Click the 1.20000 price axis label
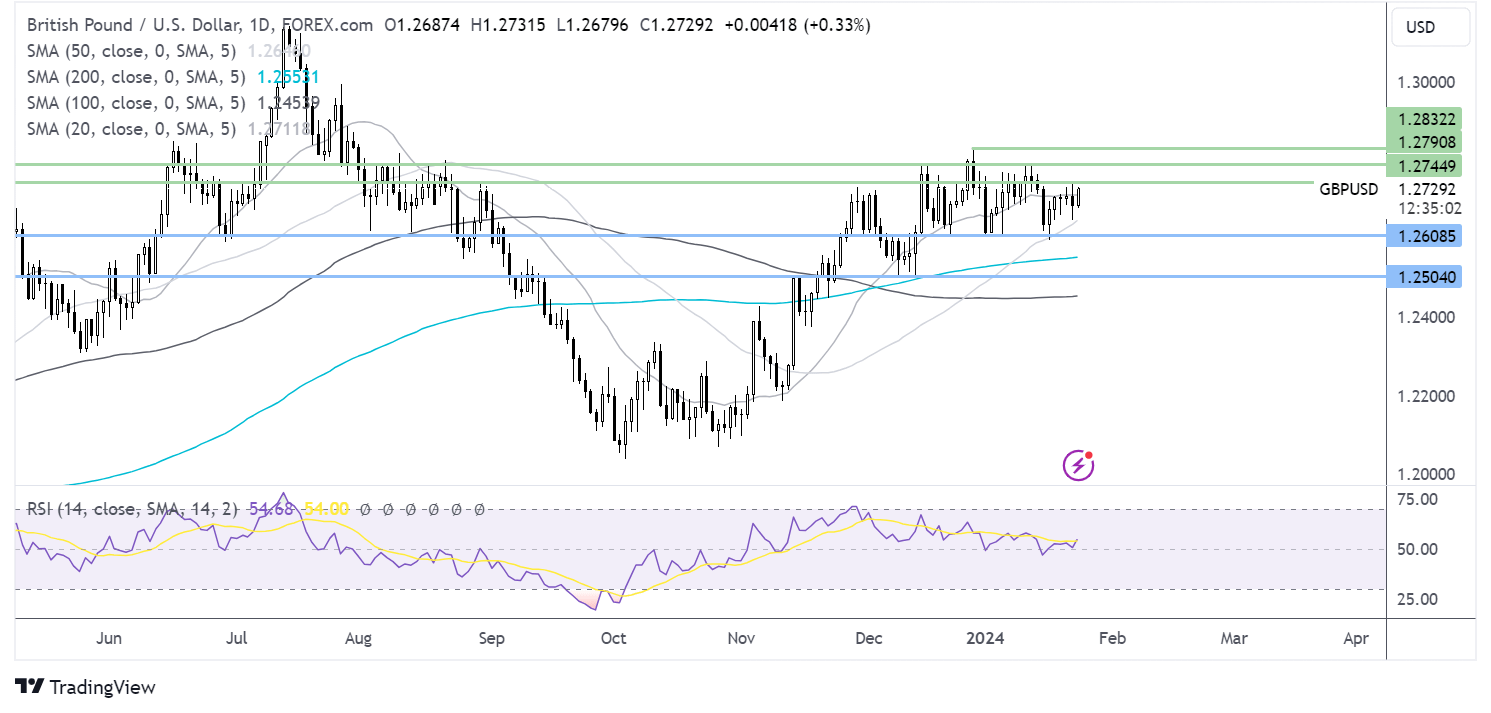 1428,474
